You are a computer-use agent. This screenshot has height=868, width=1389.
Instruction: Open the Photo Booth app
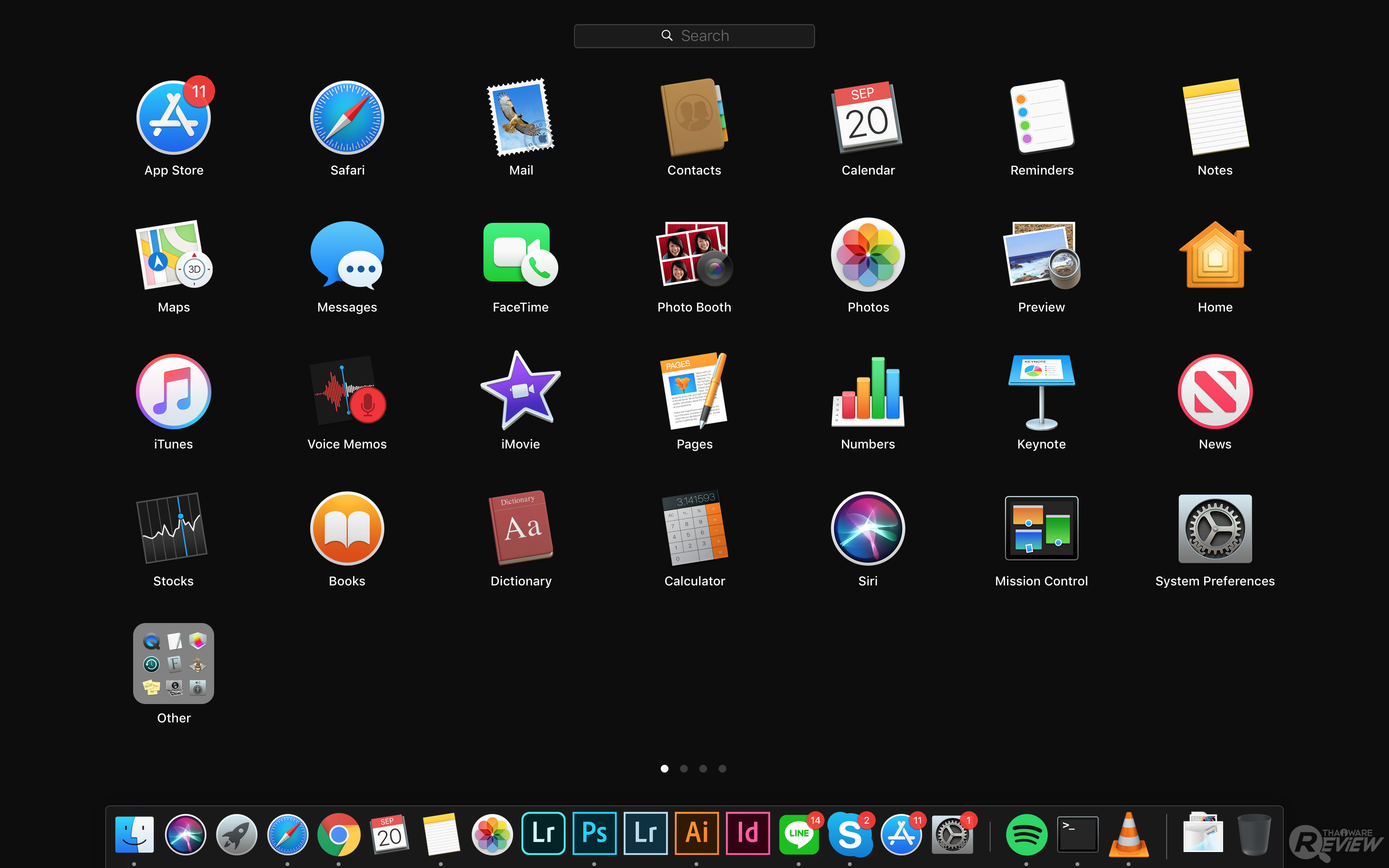(694, 254)
